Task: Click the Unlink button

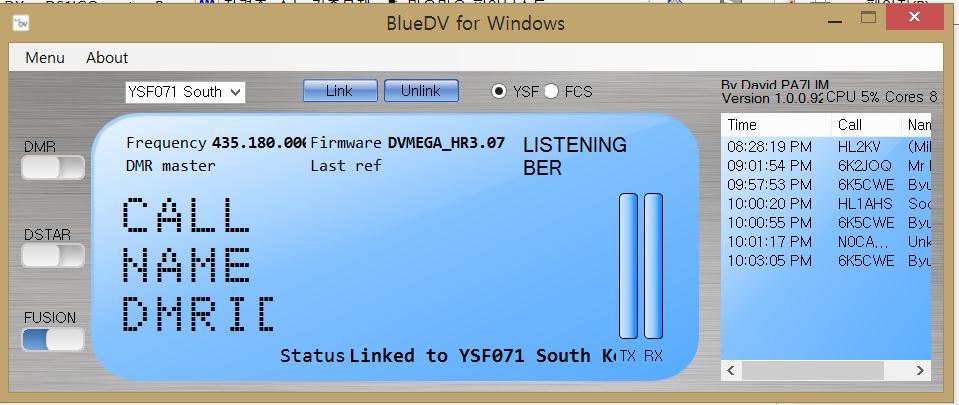Action: [x=421, y=91]
